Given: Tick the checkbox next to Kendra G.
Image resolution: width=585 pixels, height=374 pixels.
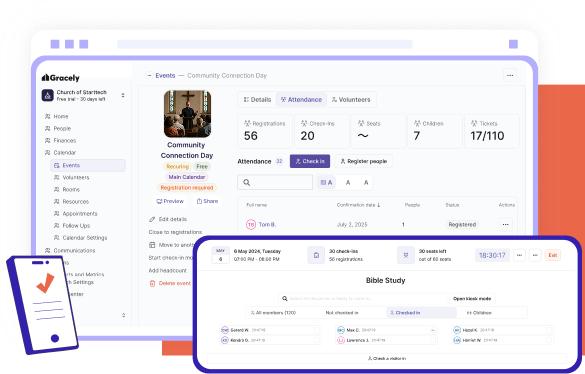Looking at the screenshot, I should click(x=317, y=340).
